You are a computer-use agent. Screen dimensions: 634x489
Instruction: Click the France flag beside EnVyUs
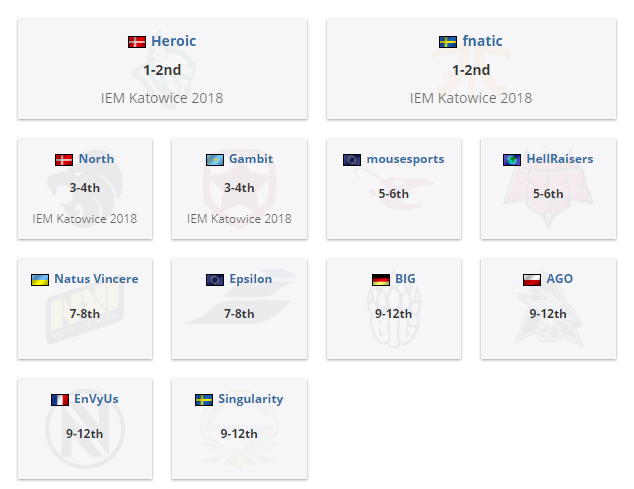[60, 400]
